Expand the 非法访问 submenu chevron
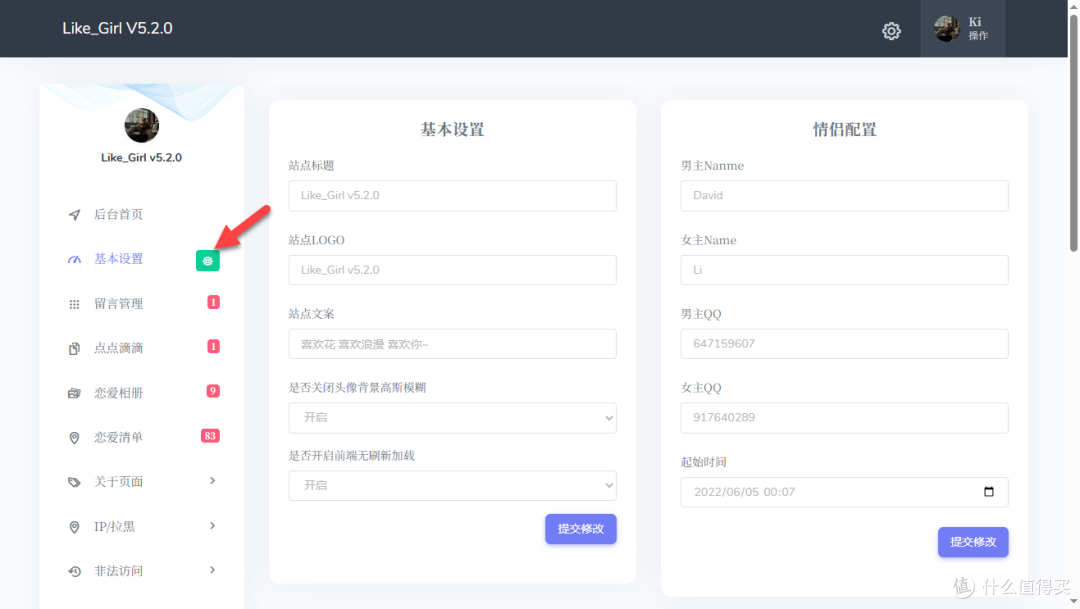 [x=212, y=570]
